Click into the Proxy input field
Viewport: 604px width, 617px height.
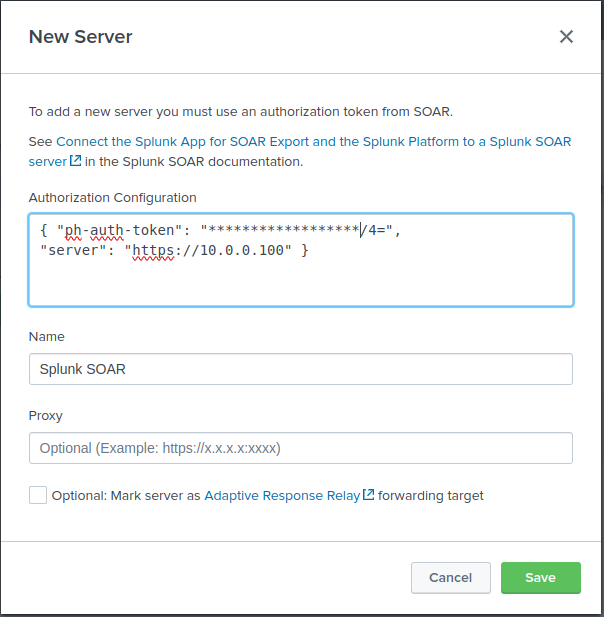pos(300,448)
